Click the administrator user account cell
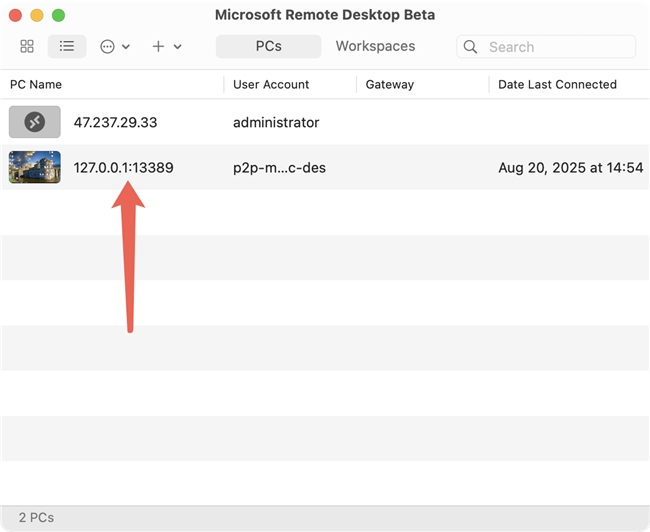Image resolution: width=650 pixels, height=532 pixels. click(276, 122)
